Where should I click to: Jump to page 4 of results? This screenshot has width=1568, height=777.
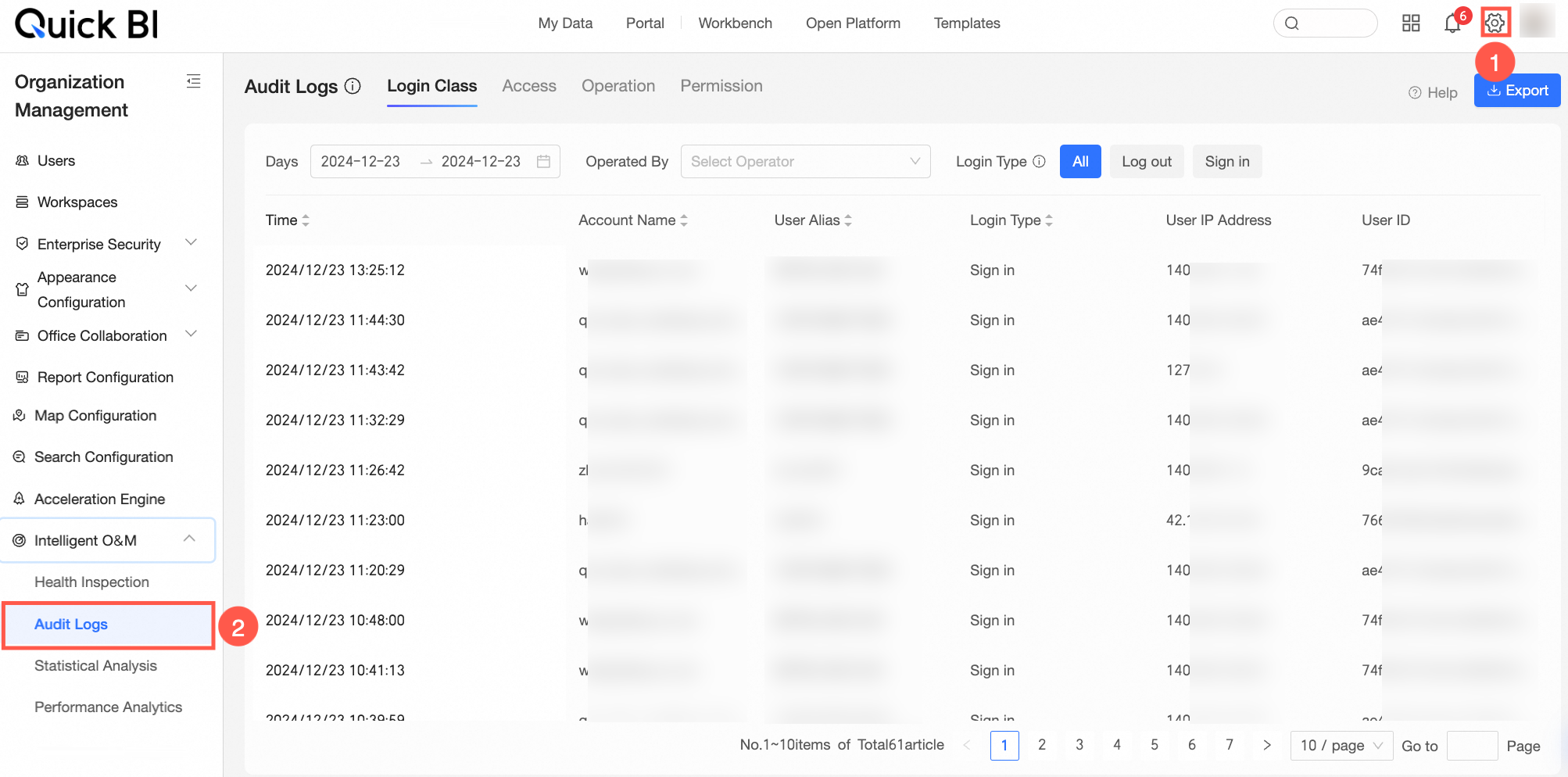point(1117,745)
